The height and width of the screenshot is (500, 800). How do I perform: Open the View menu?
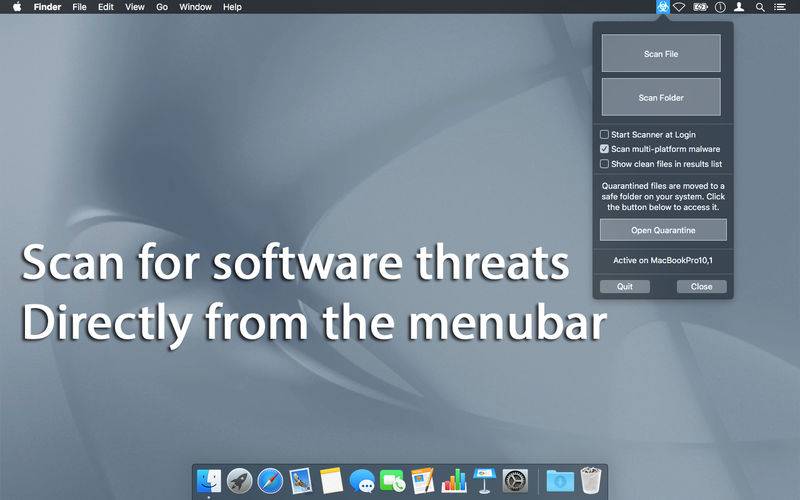[135, 7]
